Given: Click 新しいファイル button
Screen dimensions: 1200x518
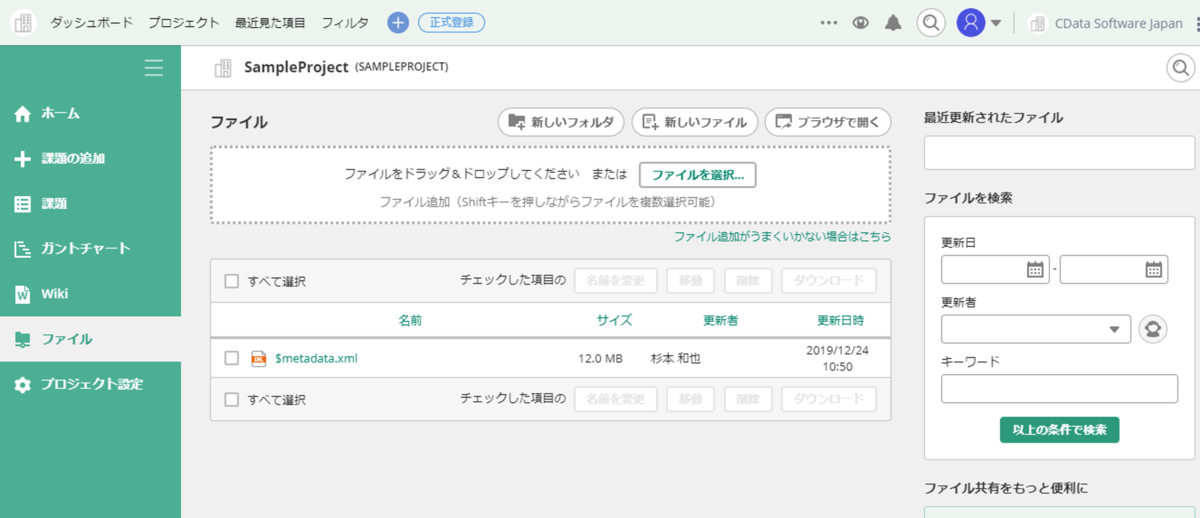Looking at the screenshot, I should [x=695, y=122].
